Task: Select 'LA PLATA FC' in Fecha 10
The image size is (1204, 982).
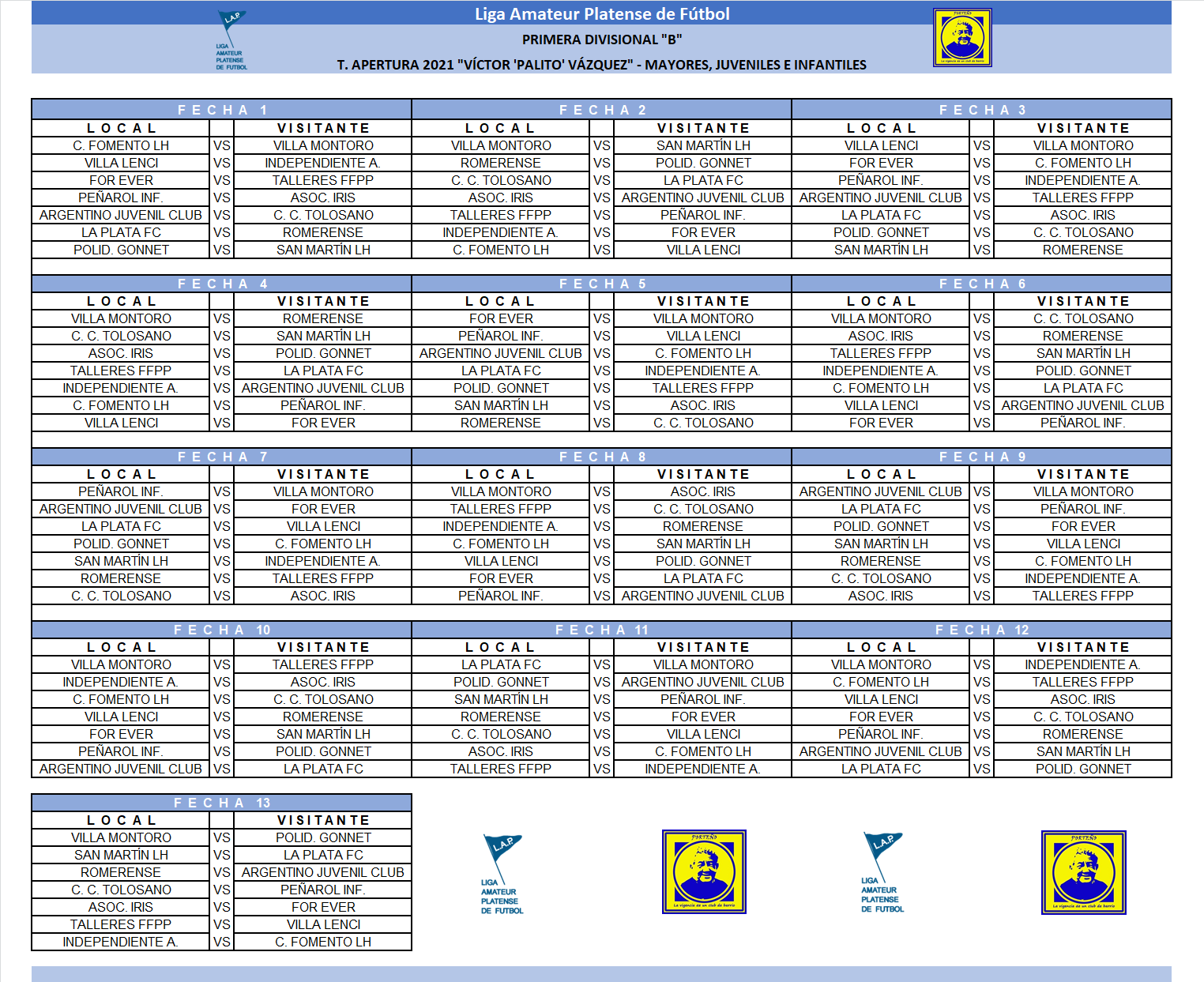Action: pos(323,769)
